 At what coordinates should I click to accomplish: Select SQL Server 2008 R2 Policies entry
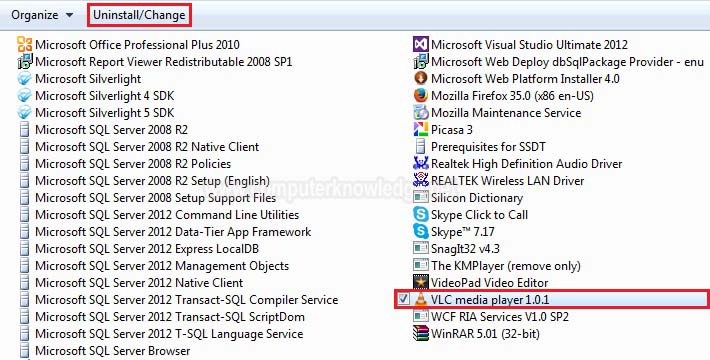point(133,164)
